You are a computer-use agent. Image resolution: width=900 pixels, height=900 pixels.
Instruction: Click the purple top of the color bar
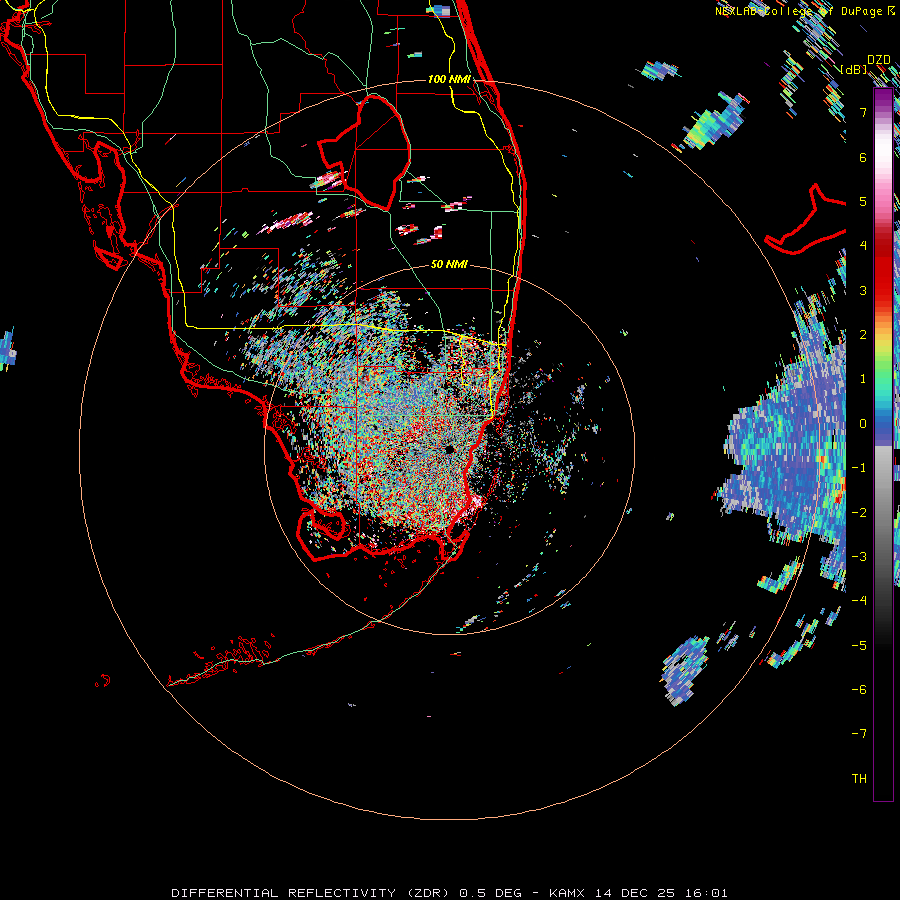click(x=883, y=98)
